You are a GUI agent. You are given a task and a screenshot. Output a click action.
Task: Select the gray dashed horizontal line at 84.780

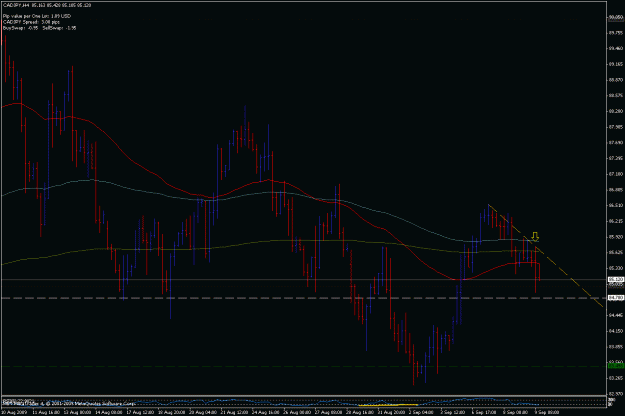coord(303,298)
